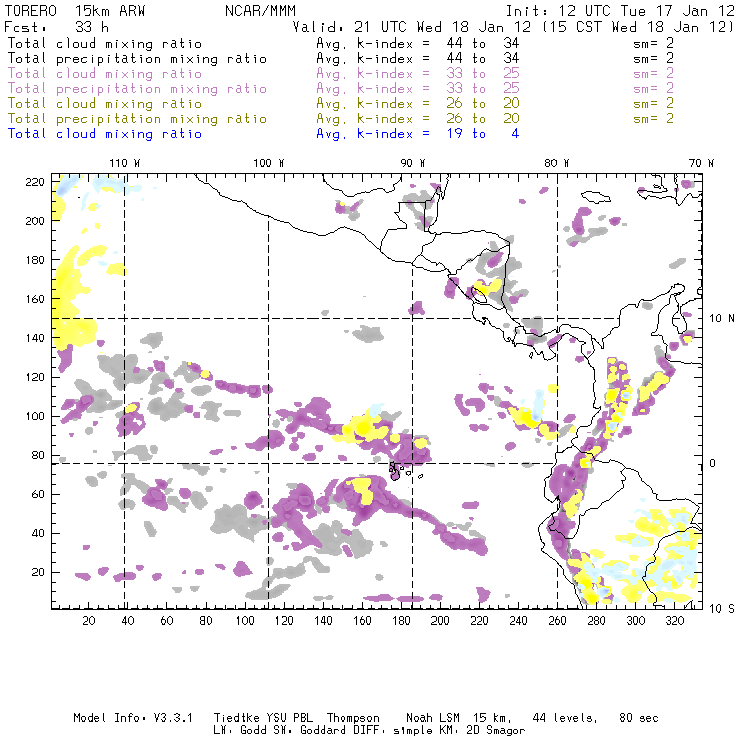Image resolution: width=740 pixels, height=740 pixels.
Task: Click the 'Model Info: V3.3.1' text
Action: click(x=133, y=718)
